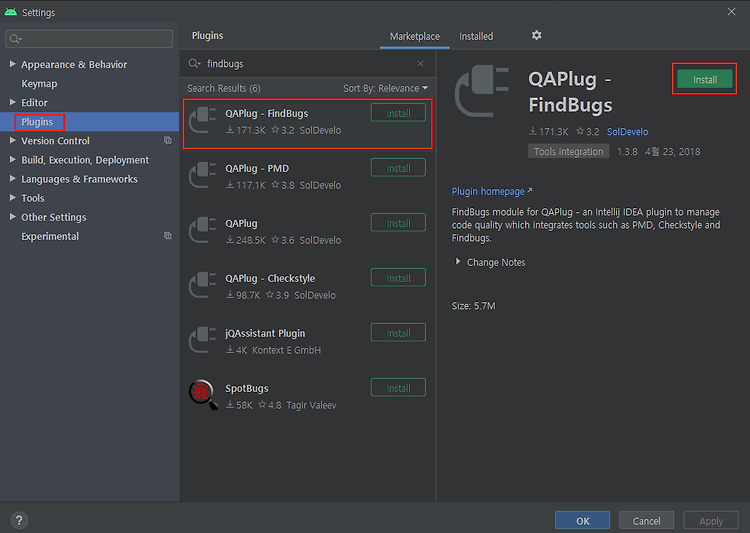Install the QAPlug - PMD plugin
This screenshot has width=750, height=533.
[398, 168]
